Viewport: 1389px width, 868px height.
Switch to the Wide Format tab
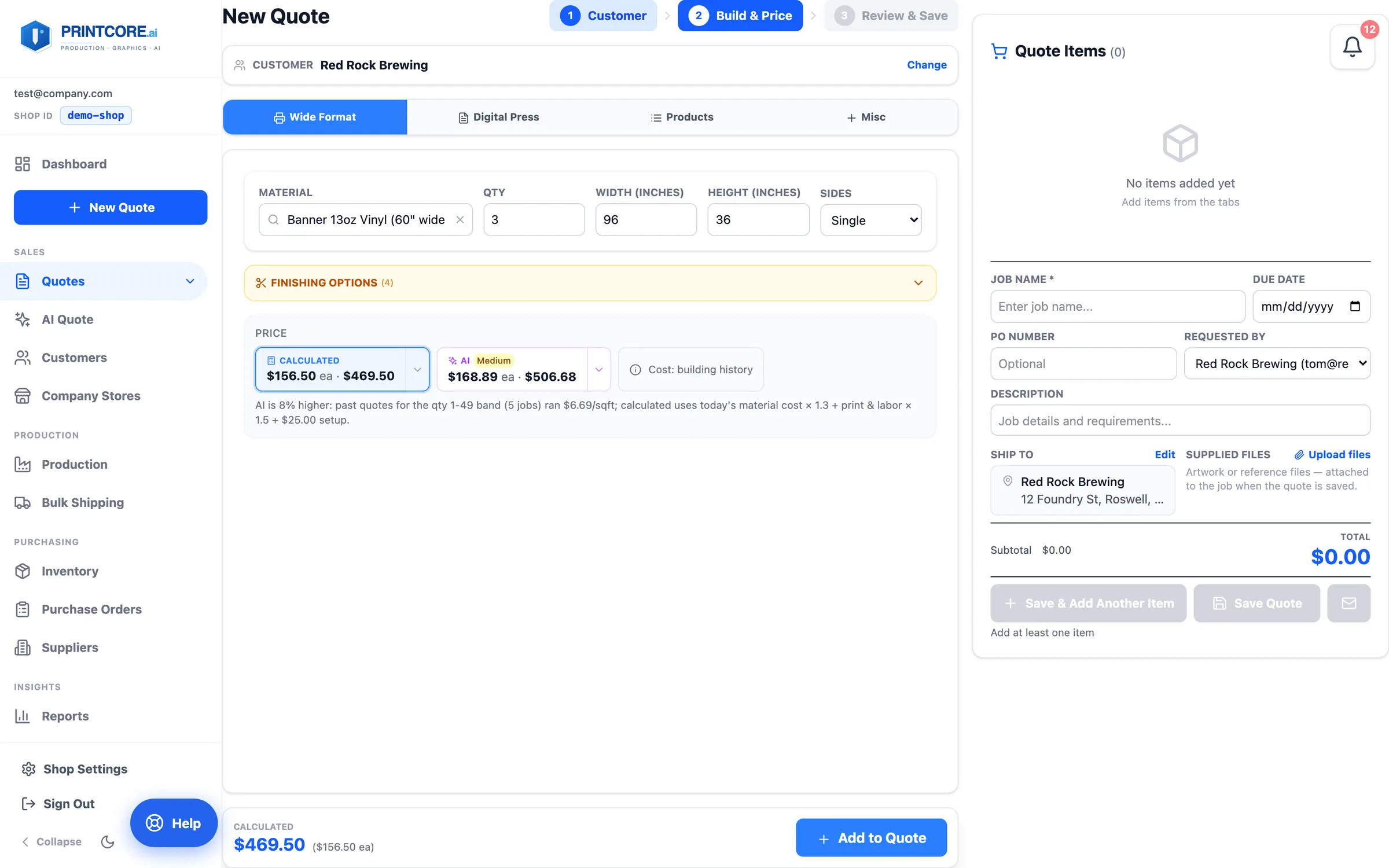click(x=315, y=117)
